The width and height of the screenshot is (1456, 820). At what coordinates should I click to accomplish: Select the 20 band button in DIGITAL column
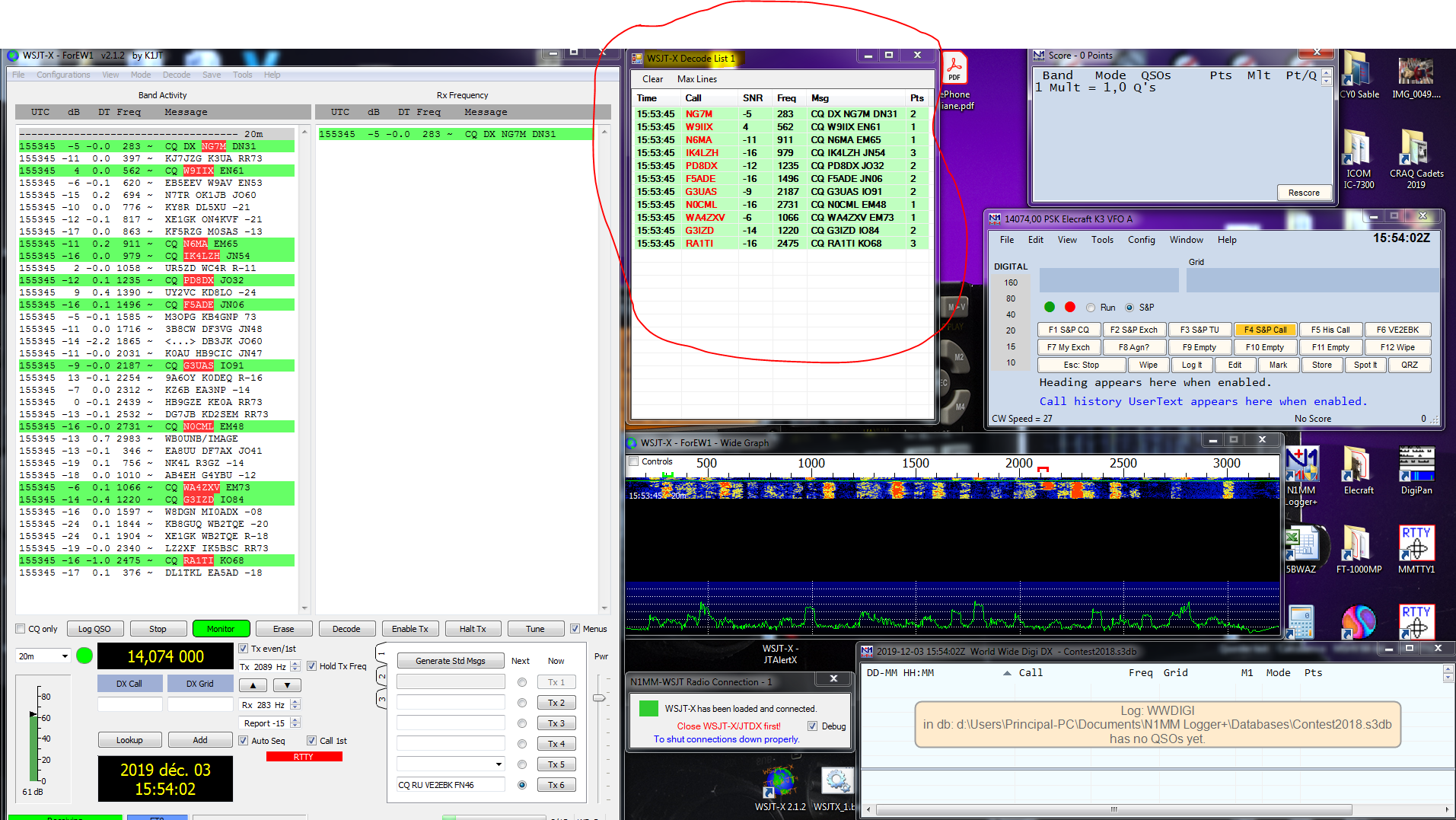1011,330
